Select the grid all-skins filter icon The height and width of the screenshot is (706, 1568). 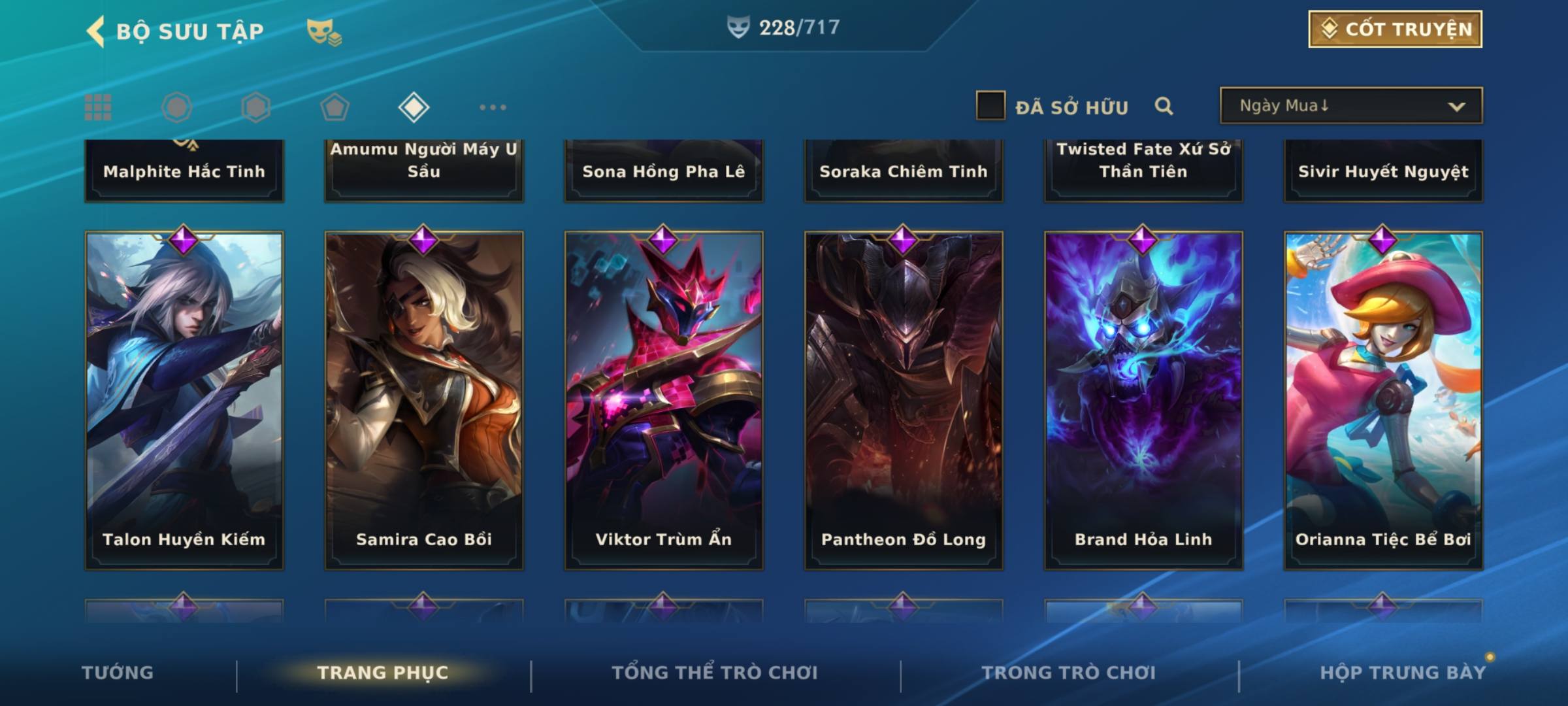(x=98, y=107)
